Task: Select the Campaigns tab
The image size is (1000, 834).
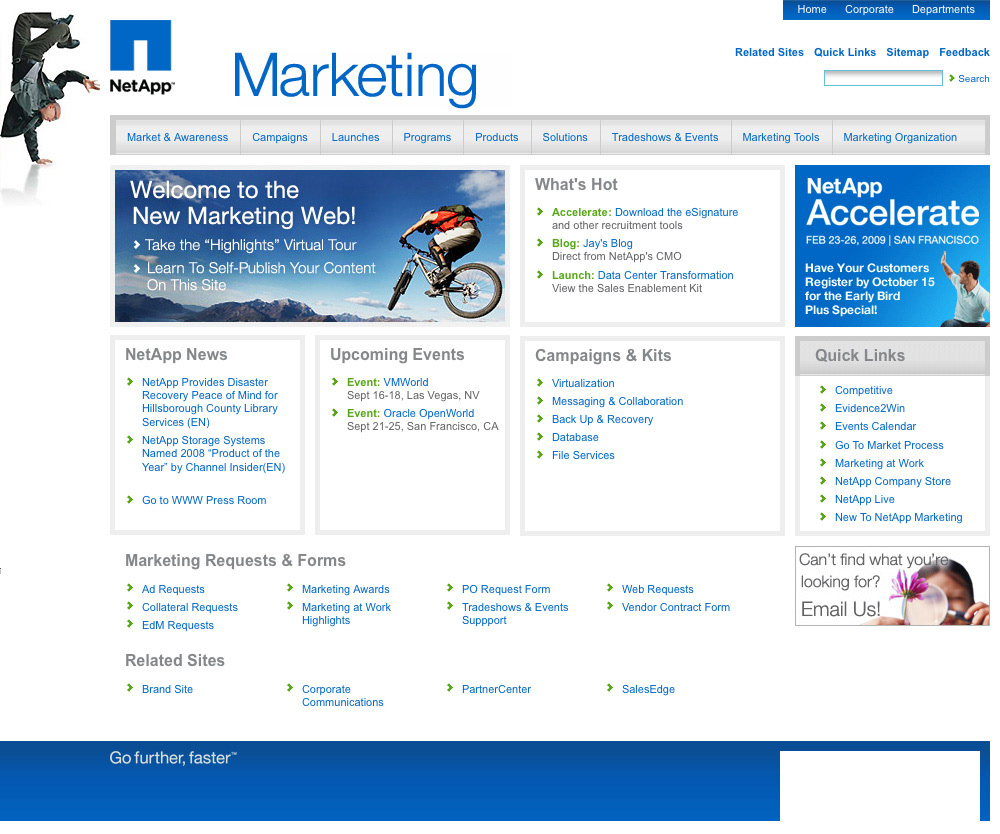Action: pos(279,137)
